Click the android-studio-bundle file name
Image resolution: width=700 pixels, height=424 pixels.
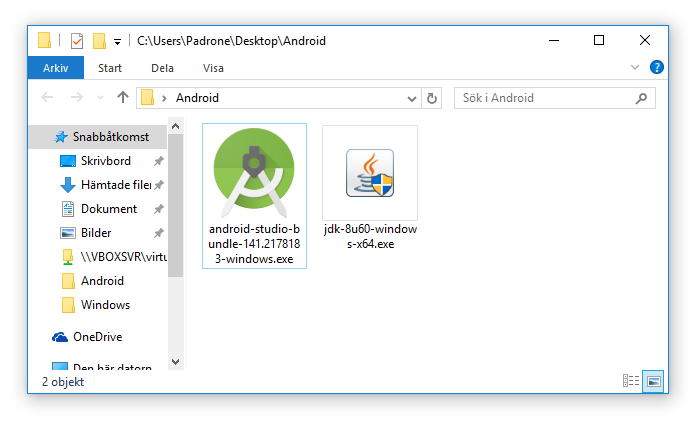(254, 244)
